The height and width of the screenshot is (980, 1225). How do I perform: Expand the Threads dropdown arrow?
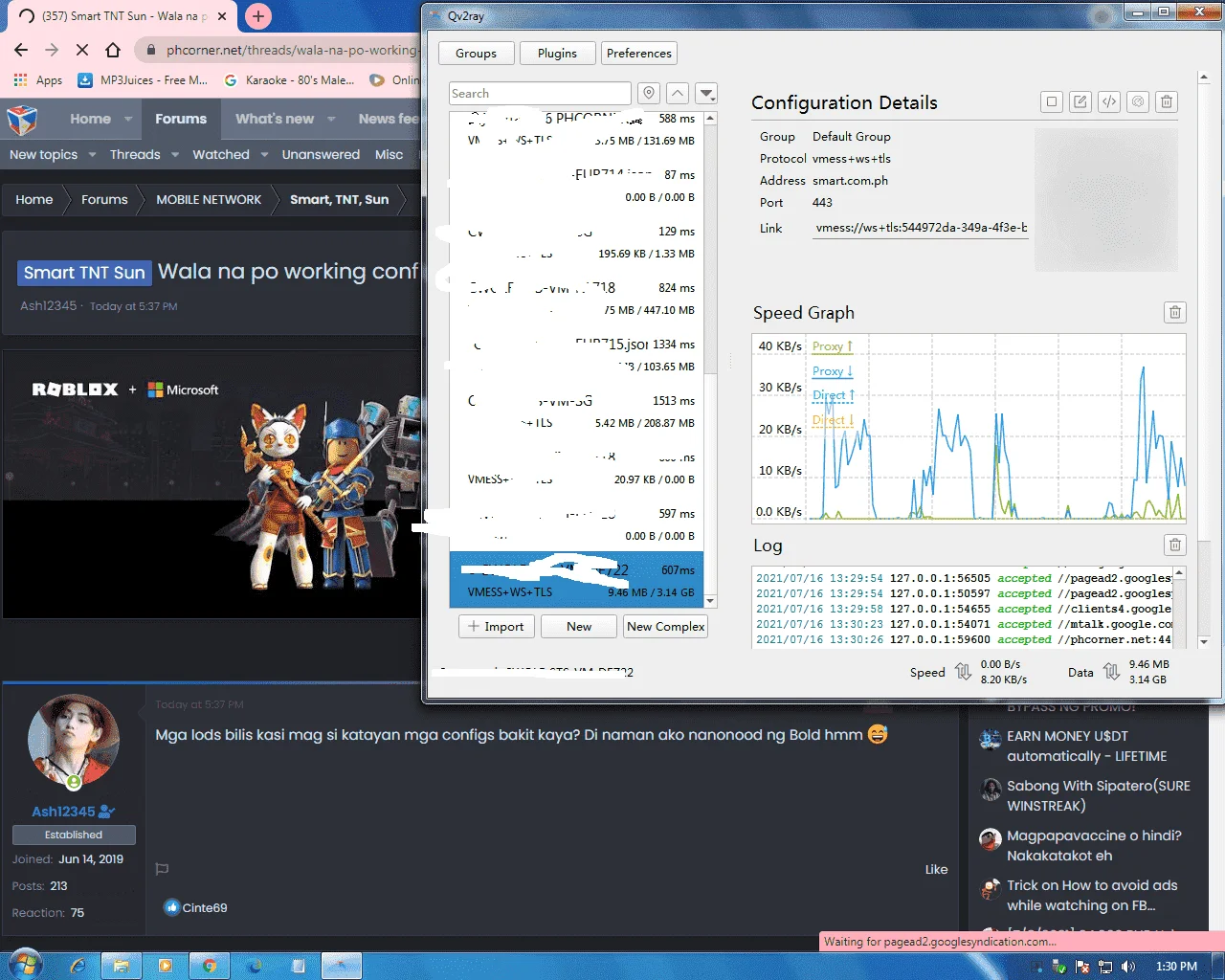pos(175,154)
